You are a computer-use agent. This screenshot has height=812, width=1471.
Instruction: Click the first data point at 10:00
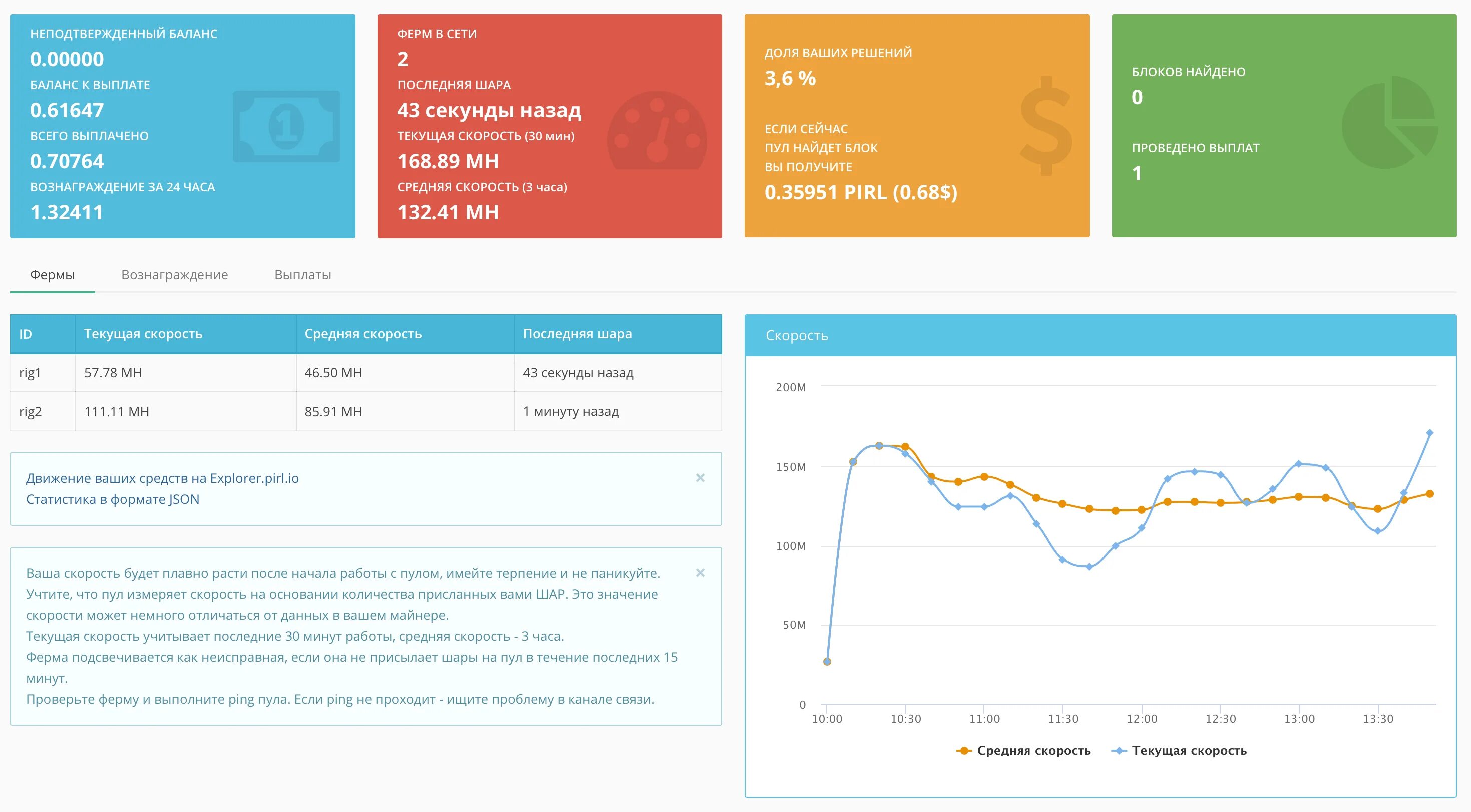pos(827,662)
